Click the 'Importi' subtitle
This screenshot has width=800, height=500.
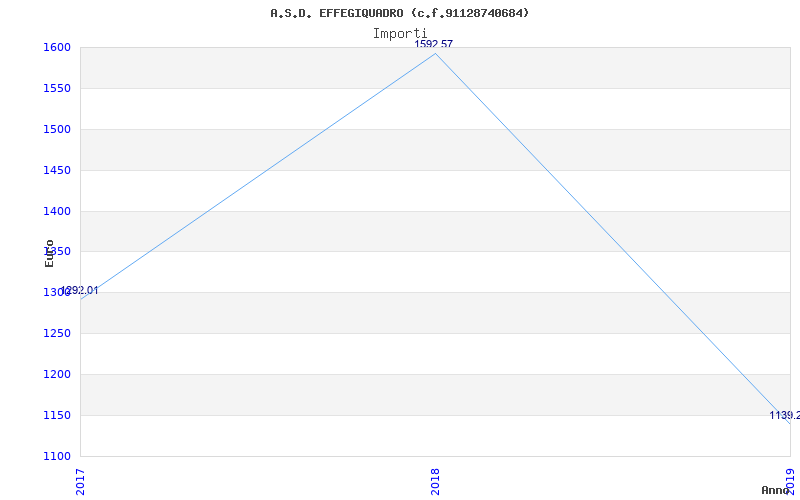click(x=399, y=34)
